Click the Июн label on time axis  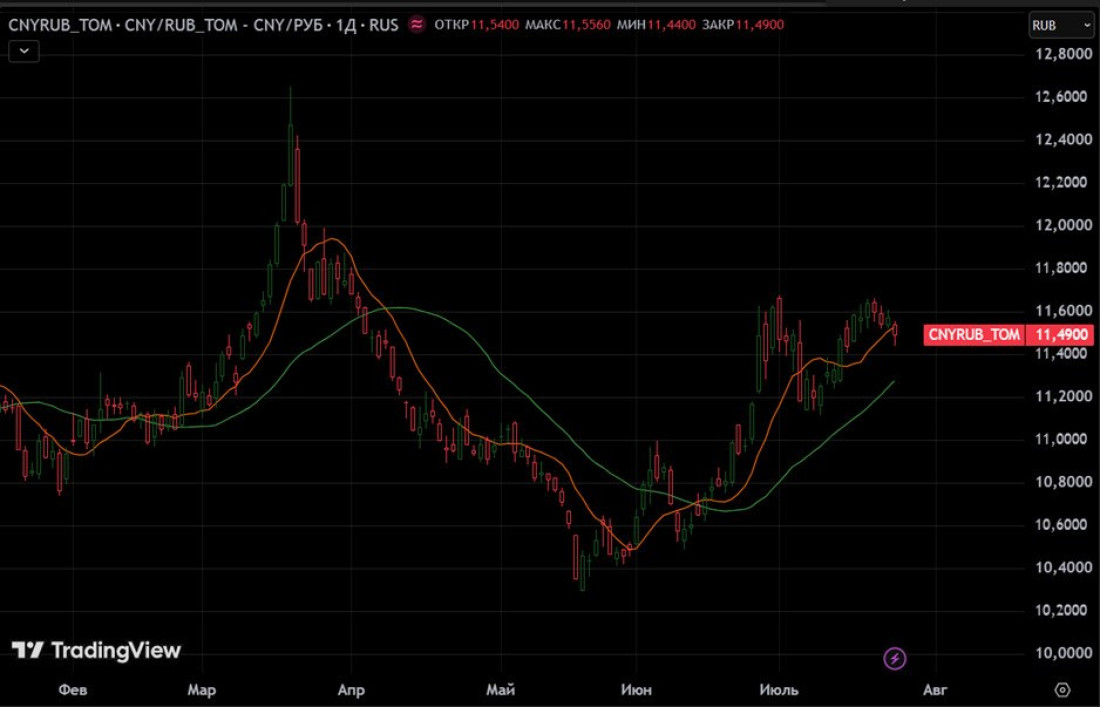click(636, 690)
